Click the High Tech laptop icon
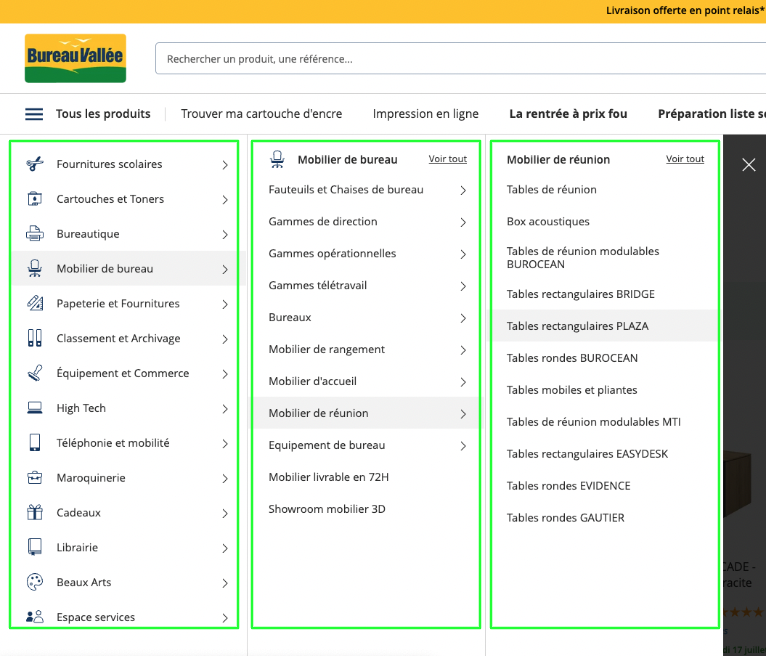Screen dimensions: 767x656 click(x=35, y=407)
